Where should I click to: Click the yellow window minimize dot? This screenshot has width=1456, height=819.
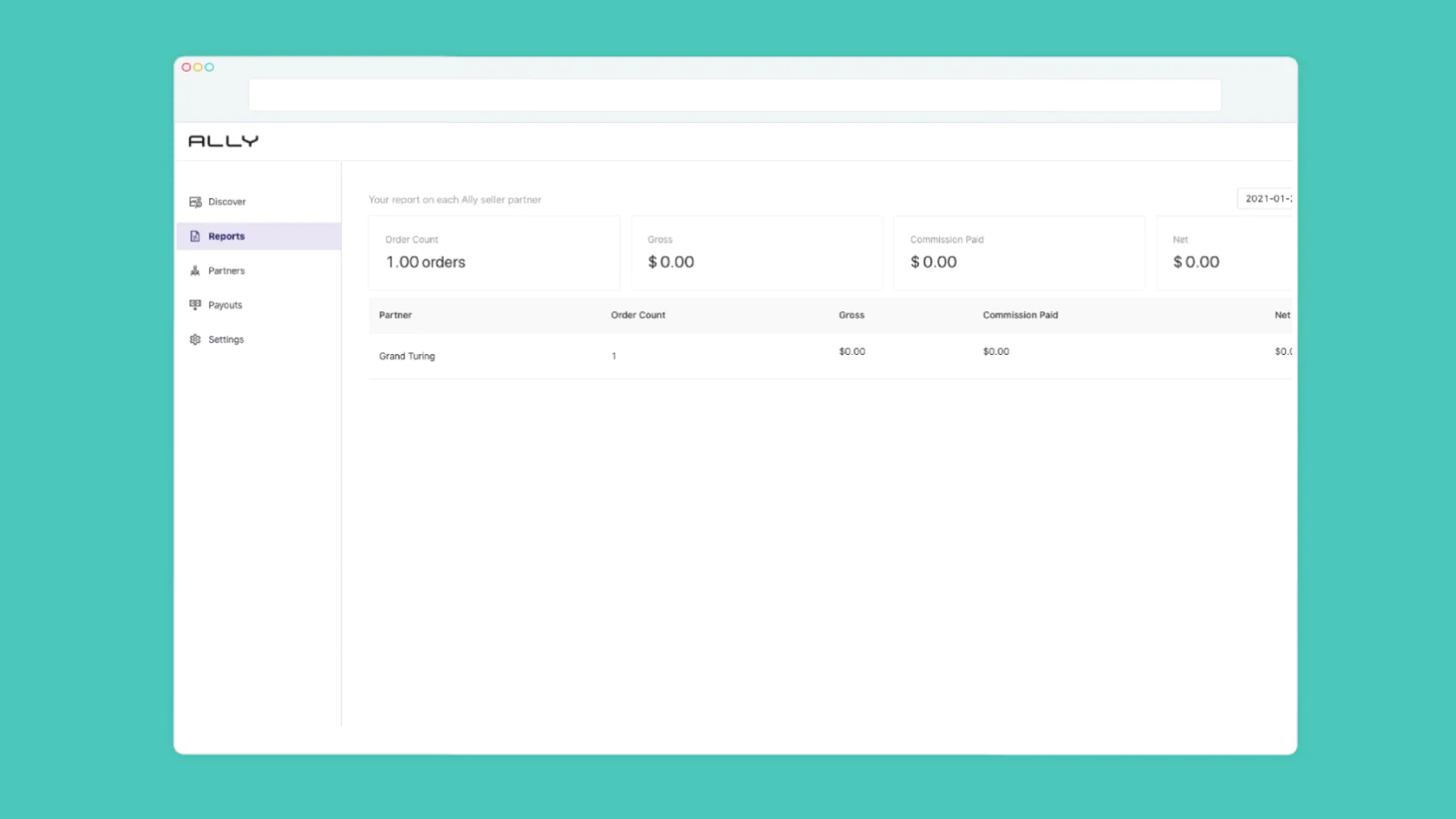click(197, 67)
